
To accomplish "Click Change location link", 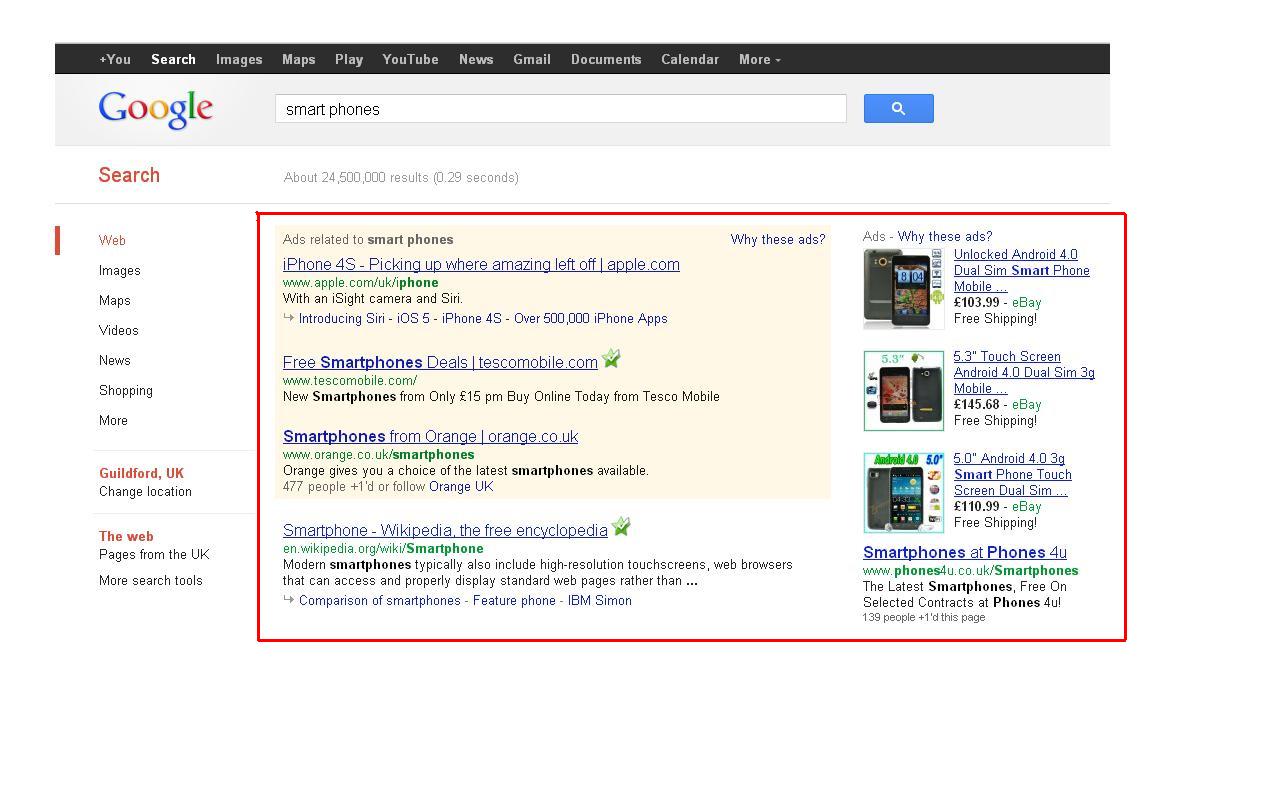I will pyautogui.click(x=145, y=491).
